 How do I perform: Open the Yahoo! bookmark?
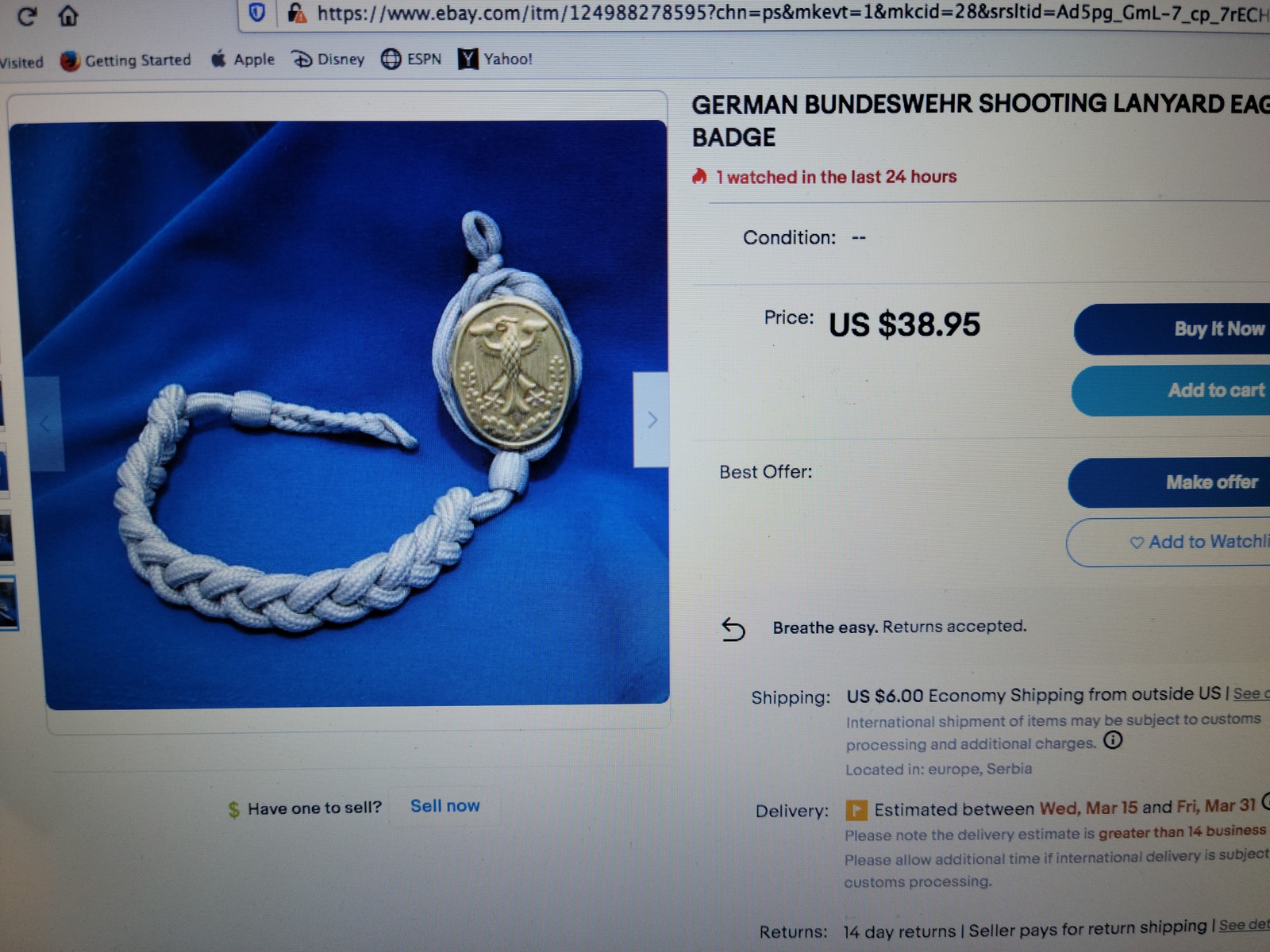[x=495, y=59]
